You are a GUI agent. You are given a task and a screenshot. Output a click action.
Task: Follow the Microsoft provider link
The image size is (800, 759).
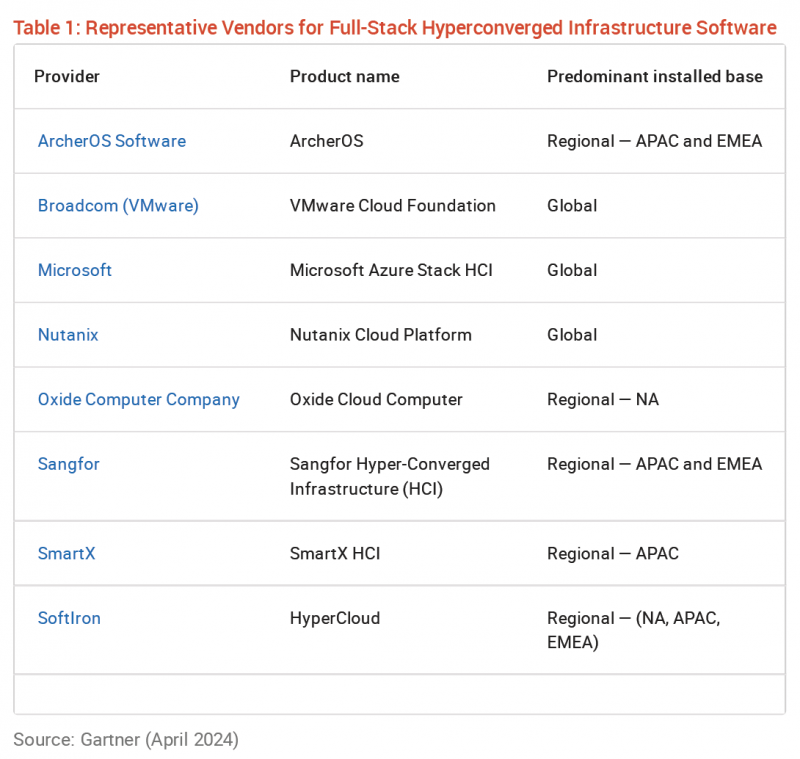(75, 270)
